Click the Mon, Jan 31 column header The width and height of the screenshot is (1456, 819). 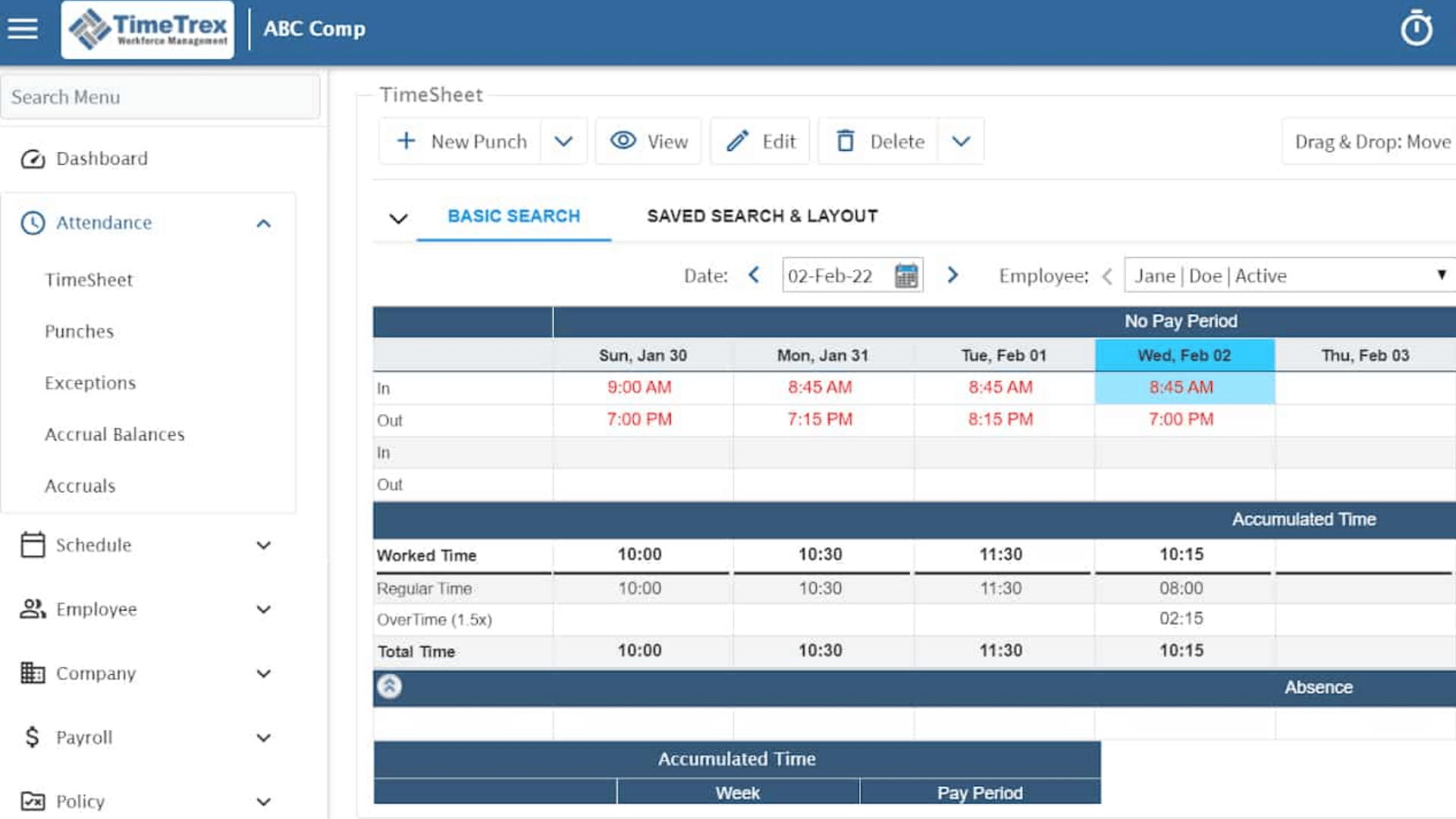(x=823, y=355)
